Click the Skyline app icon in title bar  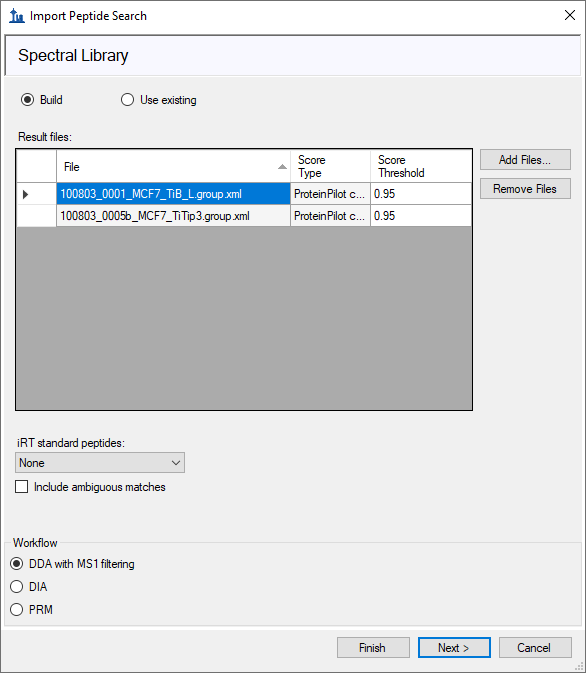point(17,16)
